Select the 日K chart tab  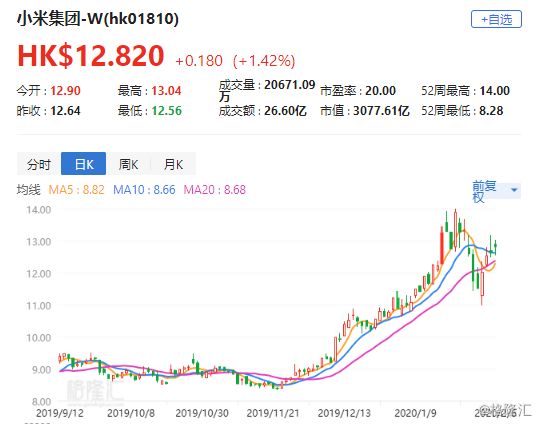[84, 164]
